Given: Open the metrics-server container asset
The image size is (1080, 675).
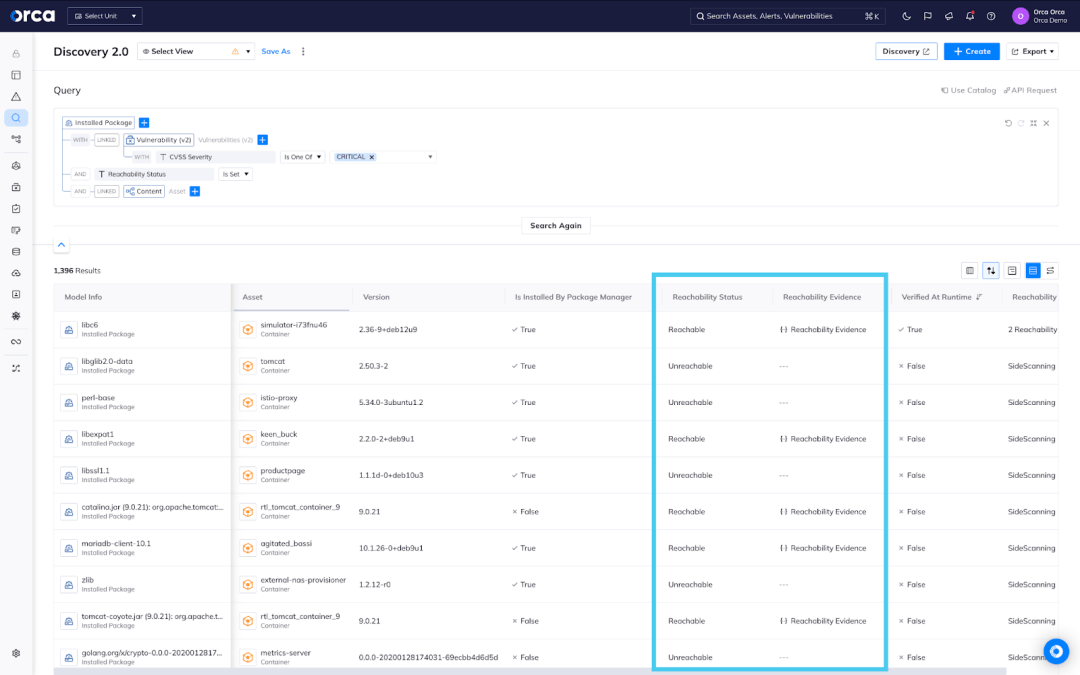Looking at the screenshot, I should tap(285, 652).
